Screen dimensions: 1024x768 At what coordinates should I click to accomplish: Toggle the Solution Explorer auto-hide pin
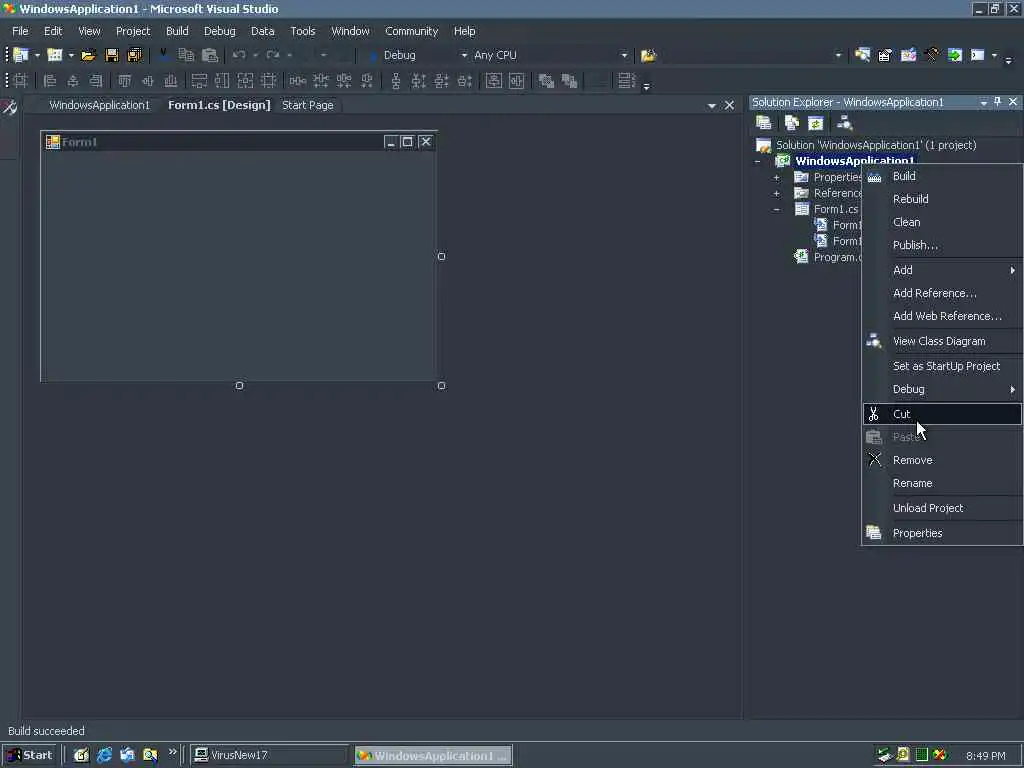click(x=997, y=102)
